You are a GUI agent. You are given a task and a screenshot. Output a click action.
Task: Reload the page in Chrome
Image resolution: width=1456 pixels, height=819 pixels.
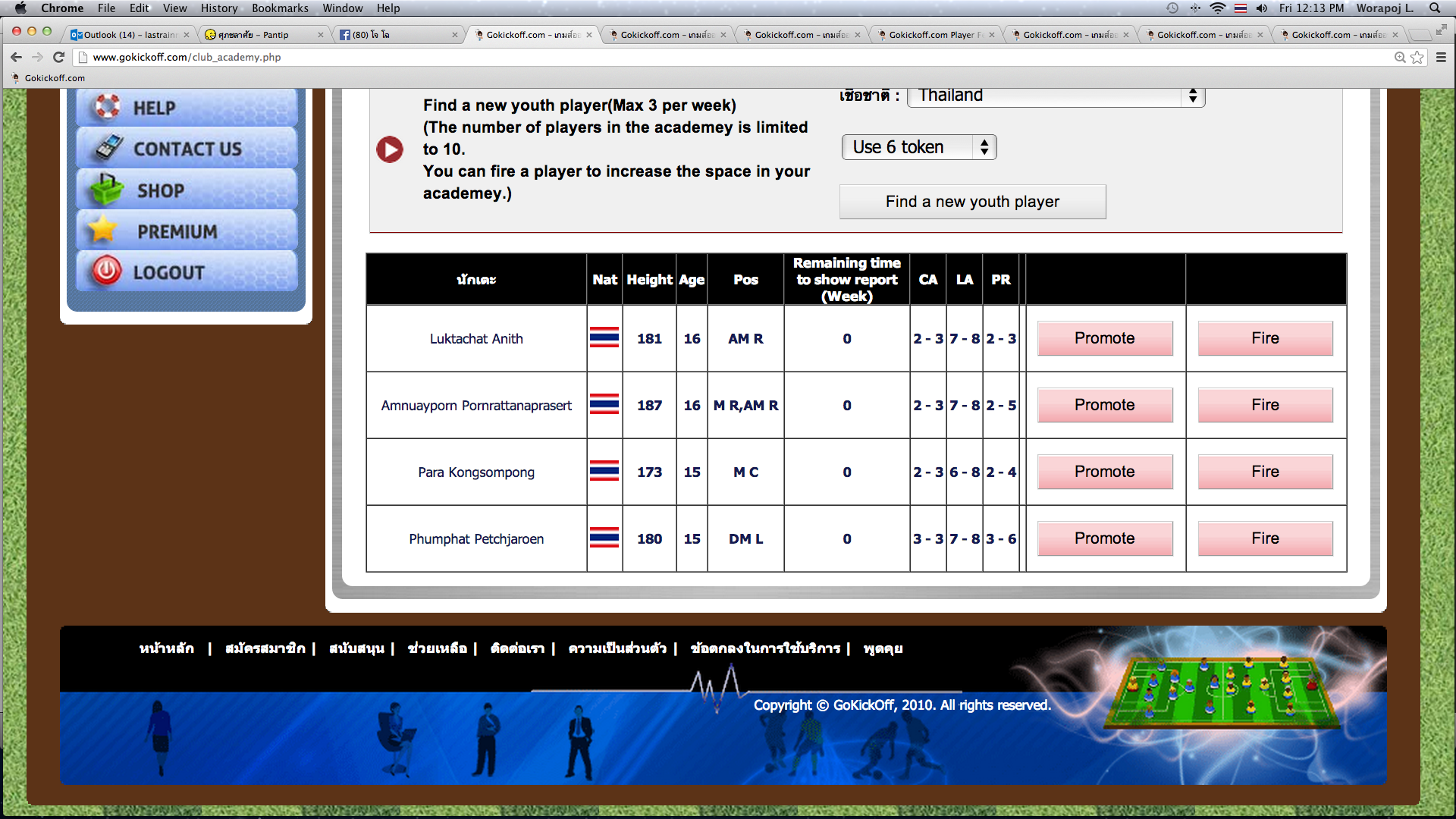coord(58,57)
